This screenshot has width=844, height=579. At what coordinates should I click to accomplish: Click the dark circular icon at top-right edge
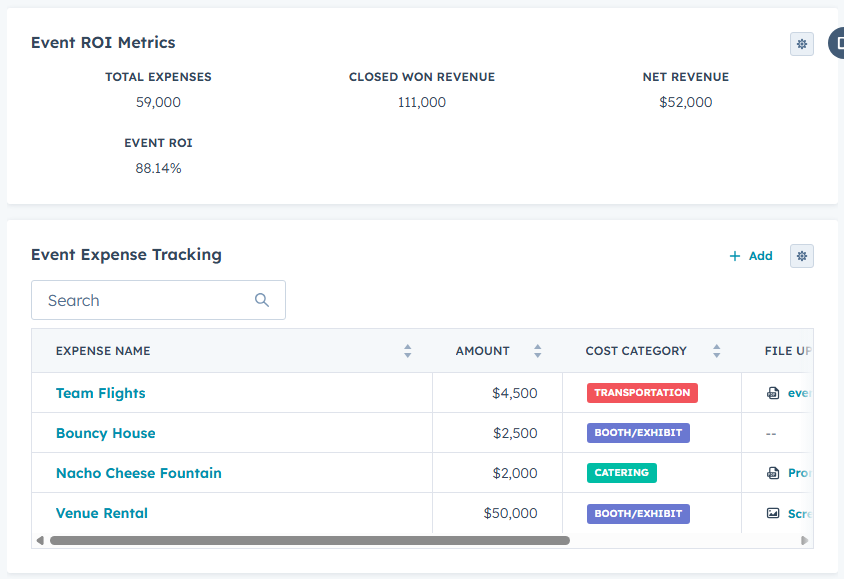837,44
